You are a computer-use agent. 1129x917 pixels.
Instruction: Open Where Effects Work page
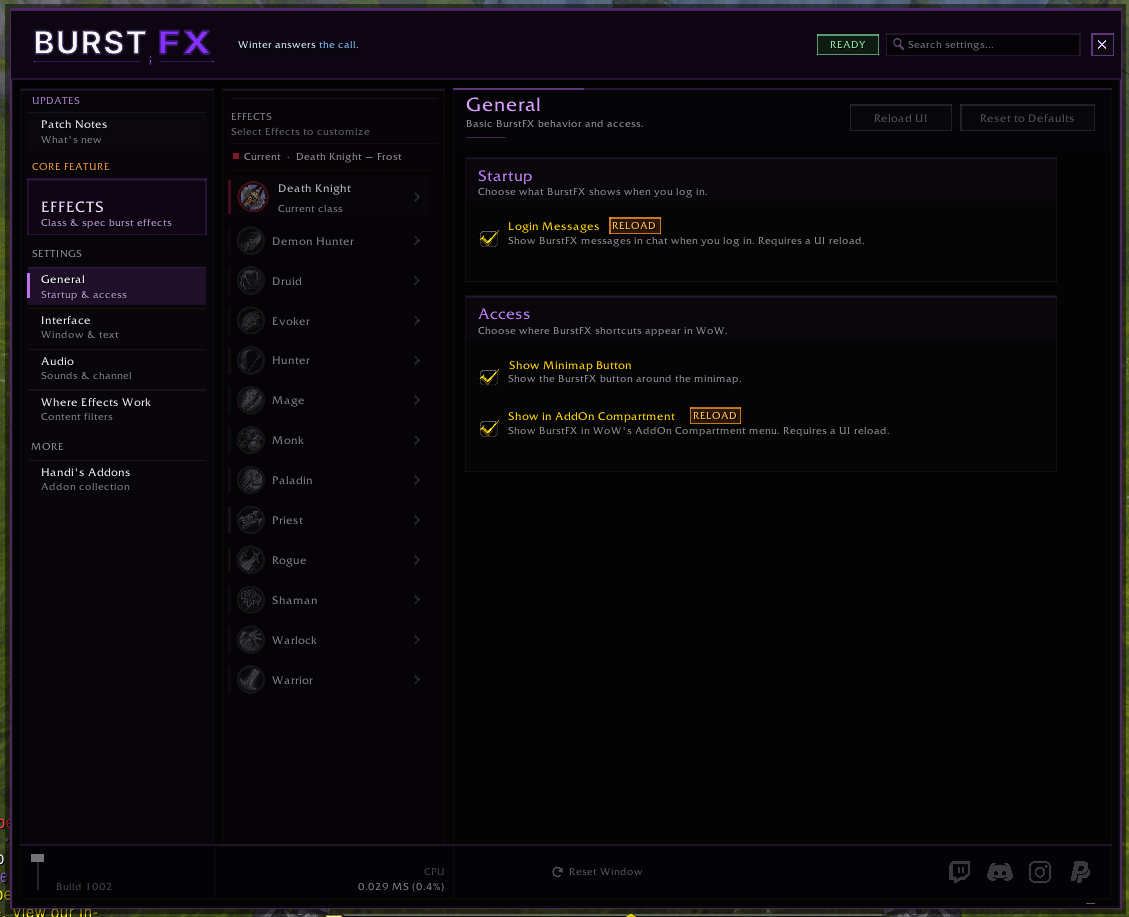117,409
